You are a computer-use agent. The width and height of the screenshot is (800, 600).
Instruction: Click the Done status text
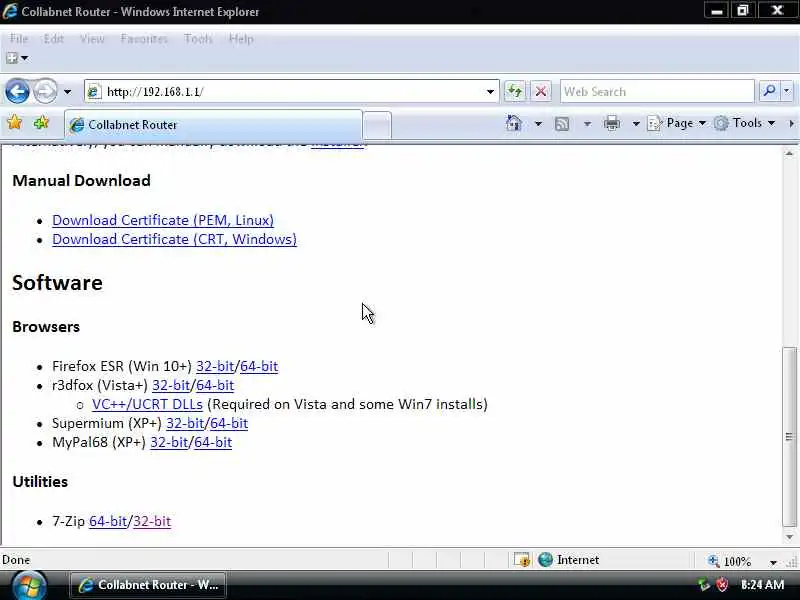click(16, 560)
